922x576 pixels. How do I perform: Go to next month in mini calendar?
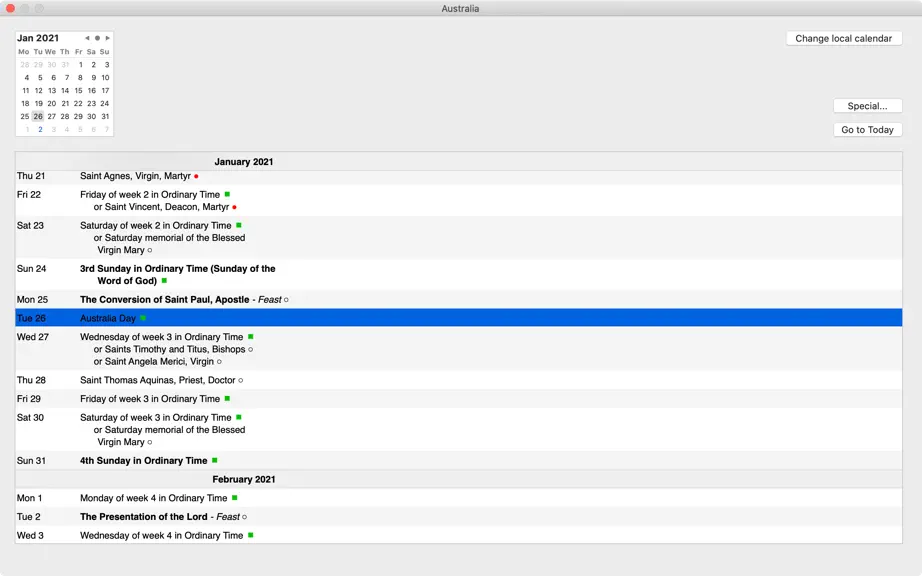(108, 38)
